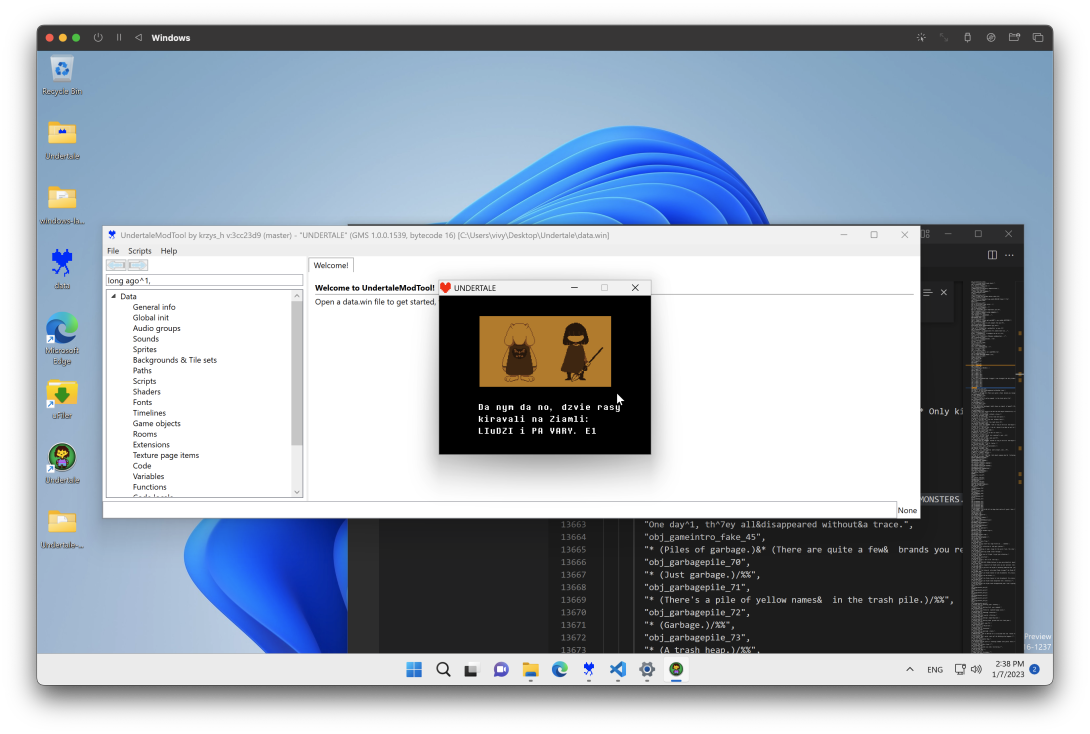This screenshot has width=1090, height=734.
Task: Switch to Undertale game in taskbar
Action: [676, 669]
